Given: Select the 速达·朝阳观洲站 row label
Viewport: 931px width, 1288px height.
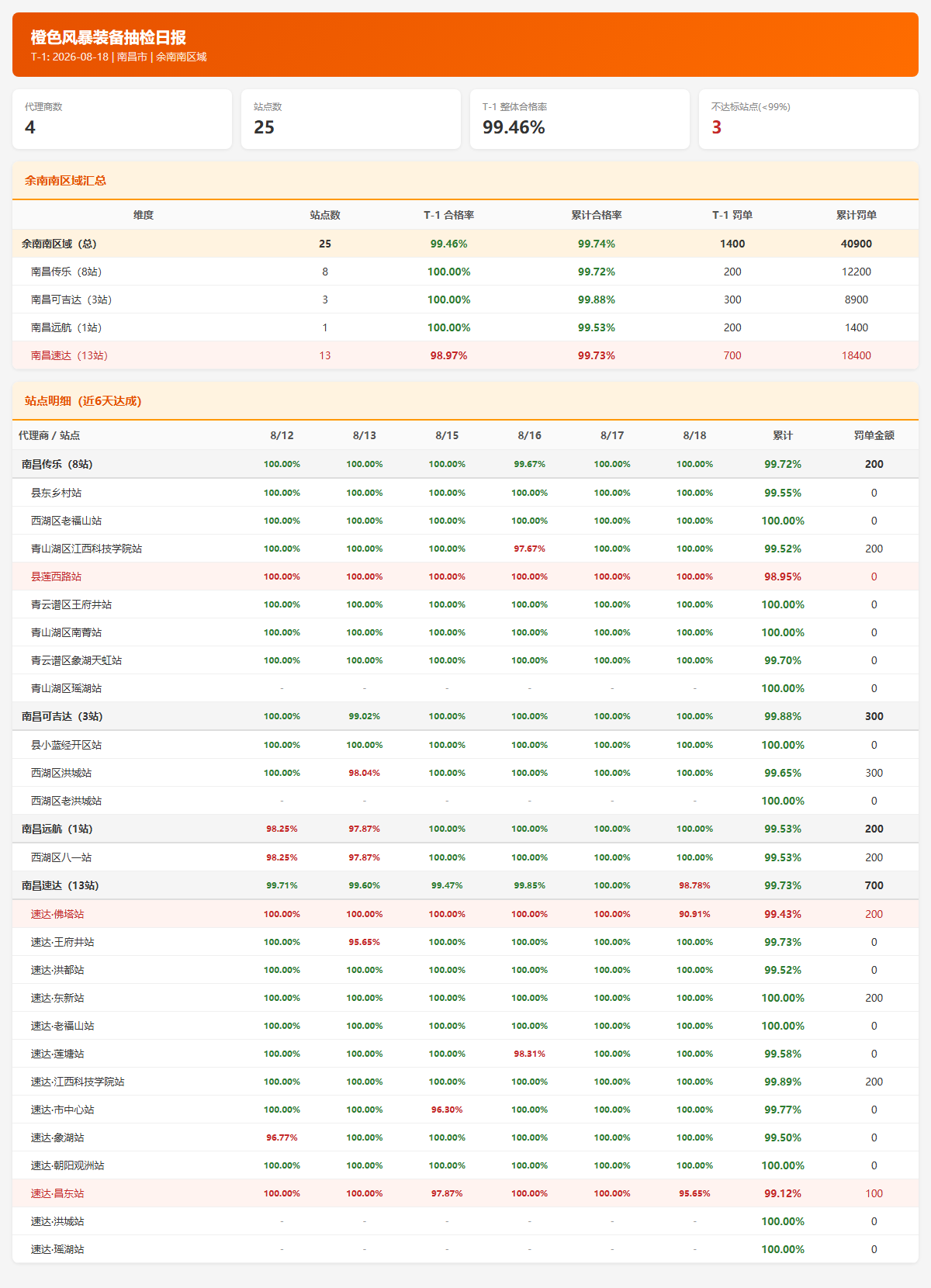Looking at the screenshot, I should coord(67,1165).
